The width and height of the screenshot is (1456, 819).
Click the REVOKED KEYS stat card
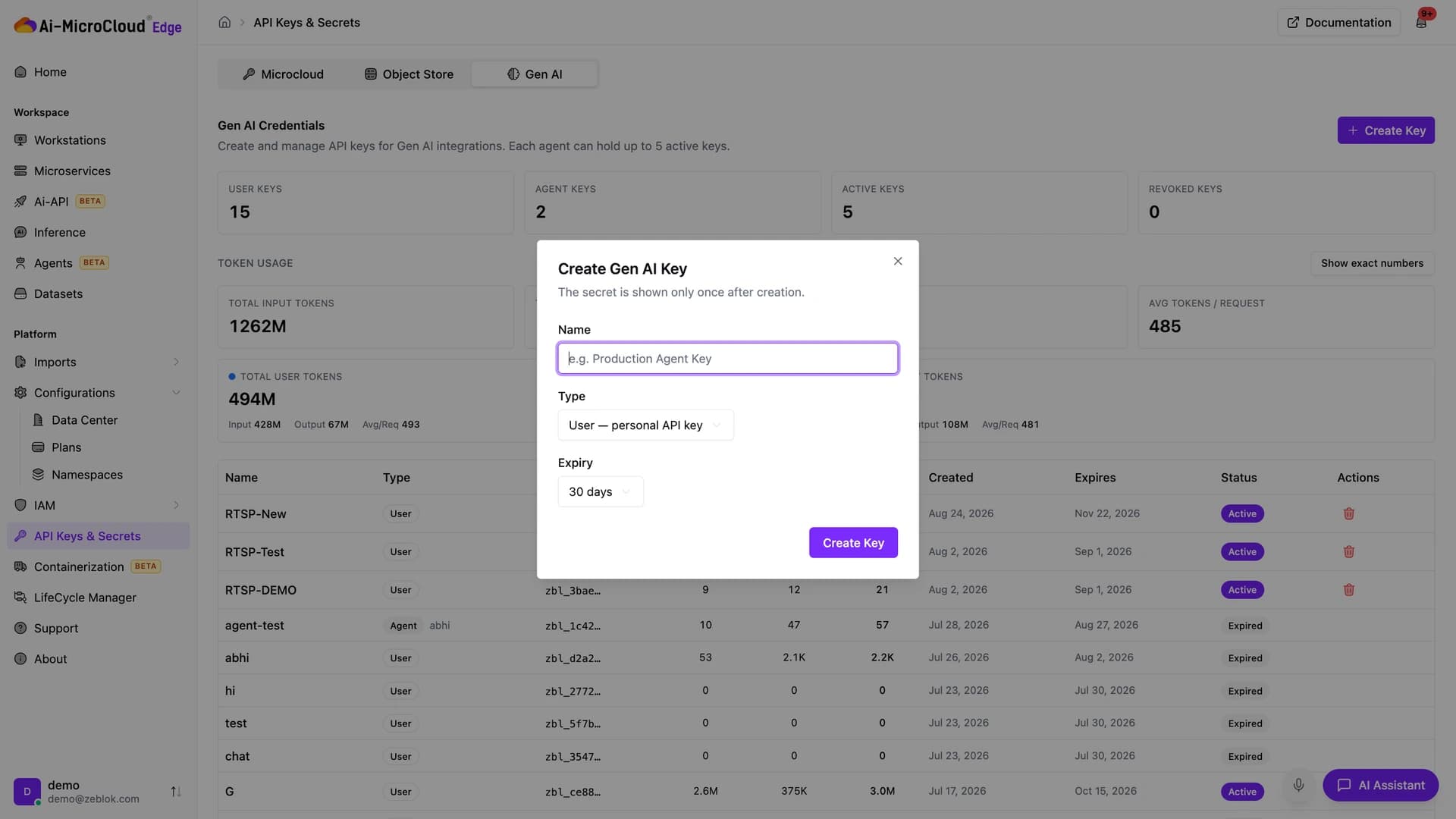pos(1286,202)
